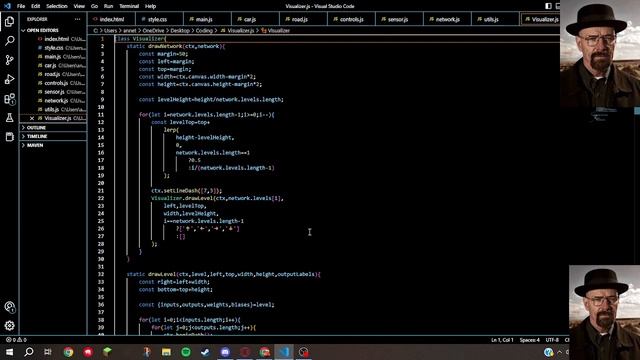Open File Explorer from the taskbar

166,352
